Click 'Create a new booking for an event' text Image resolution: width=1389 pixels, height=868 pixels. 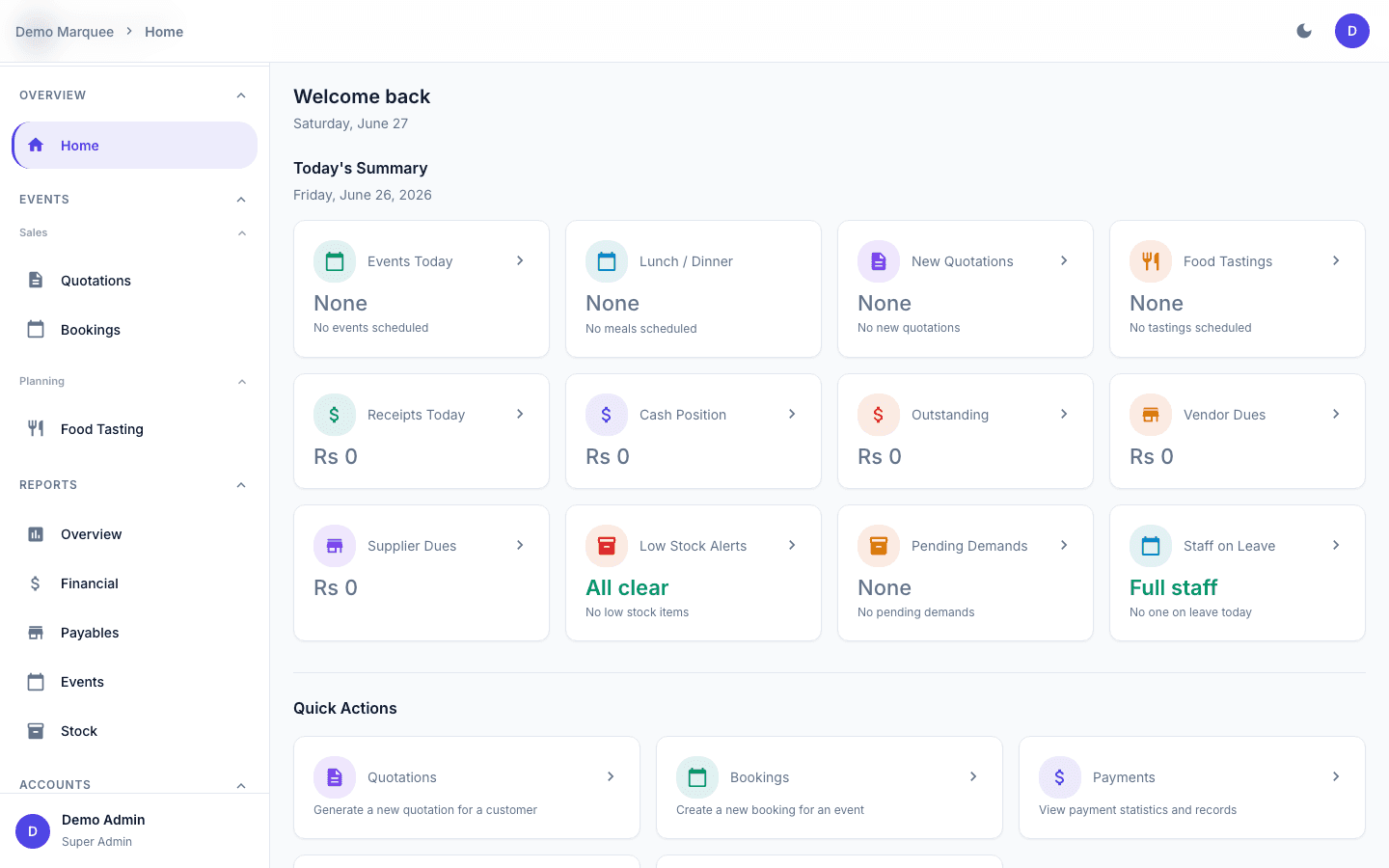pyautogui.click(x=770, y=810)
